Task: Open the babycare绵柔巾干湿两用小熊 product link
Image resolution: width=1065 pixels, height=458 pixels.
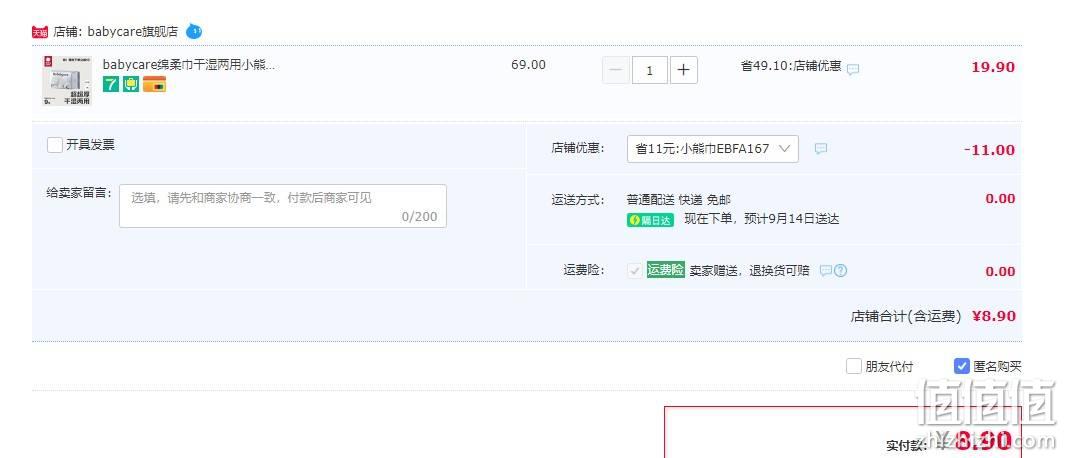Action: pyautogui.click(x=189, y=65)
